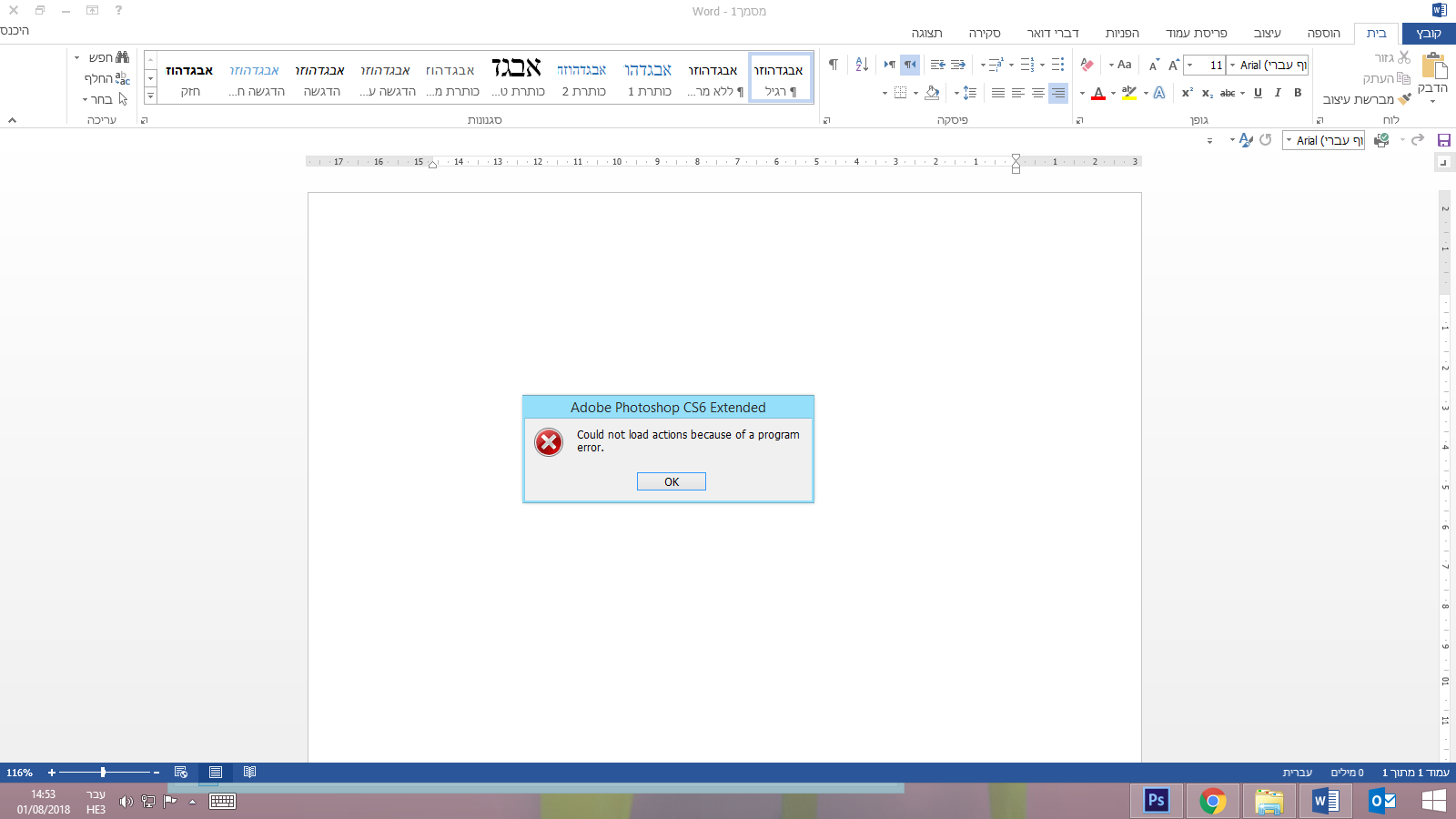
Task: Toggle right-to-left text direction
Action: click(910, 65)
